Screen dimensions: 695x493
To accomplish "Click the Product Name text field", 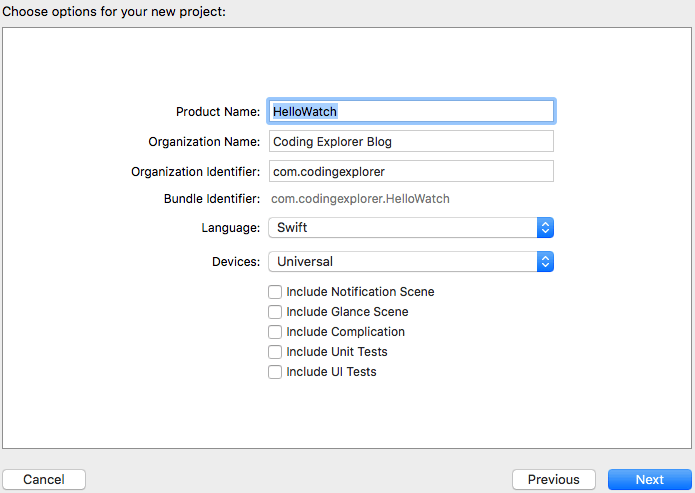I will tap(410, 111).
